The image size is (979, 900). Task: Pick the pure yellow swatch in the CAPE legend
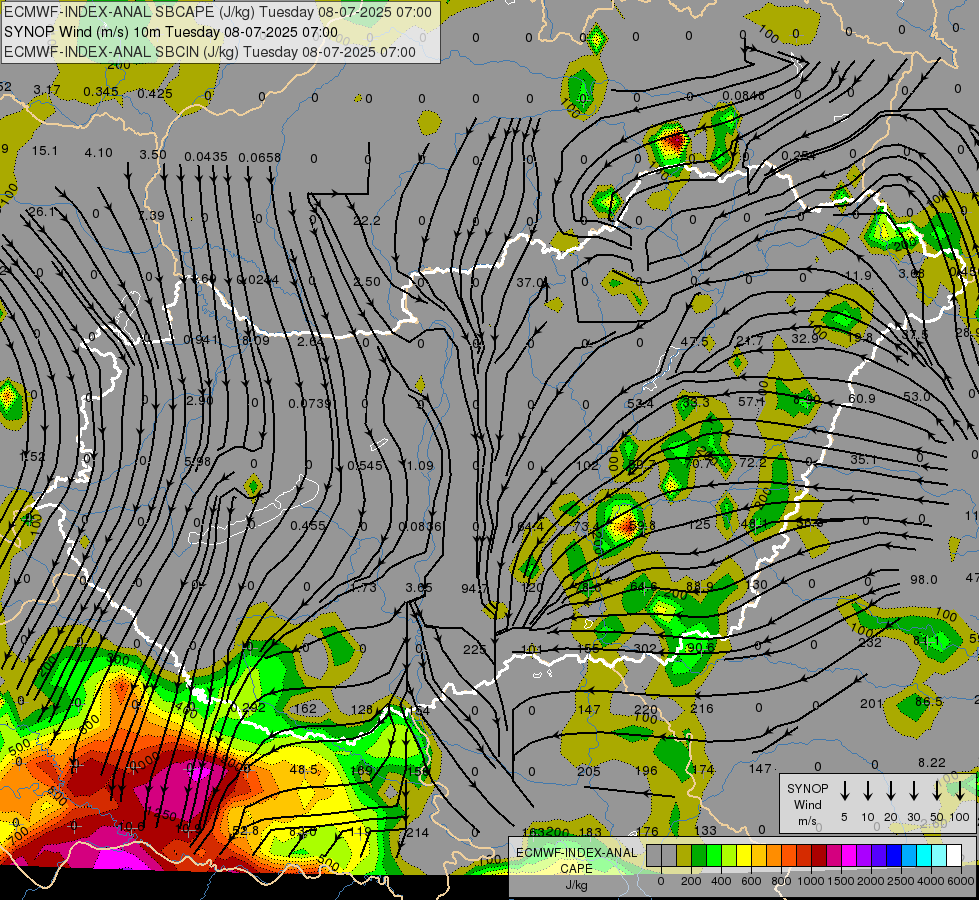coord(744,856)
